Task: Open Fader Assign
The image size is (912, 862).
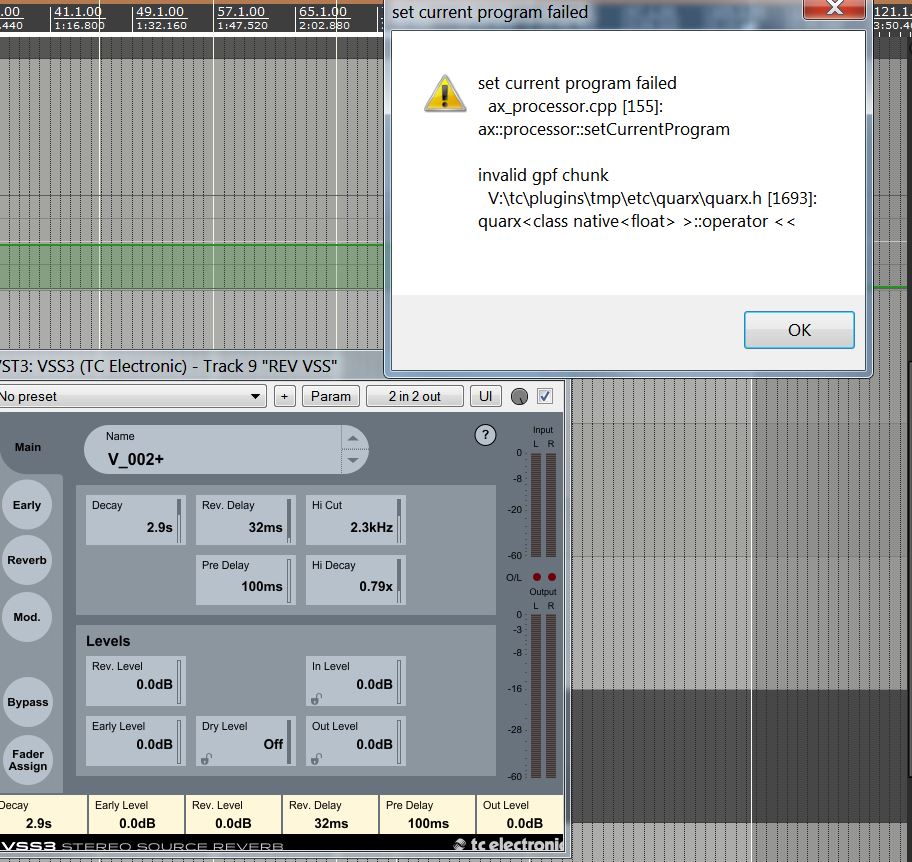Action: point(27,760)
